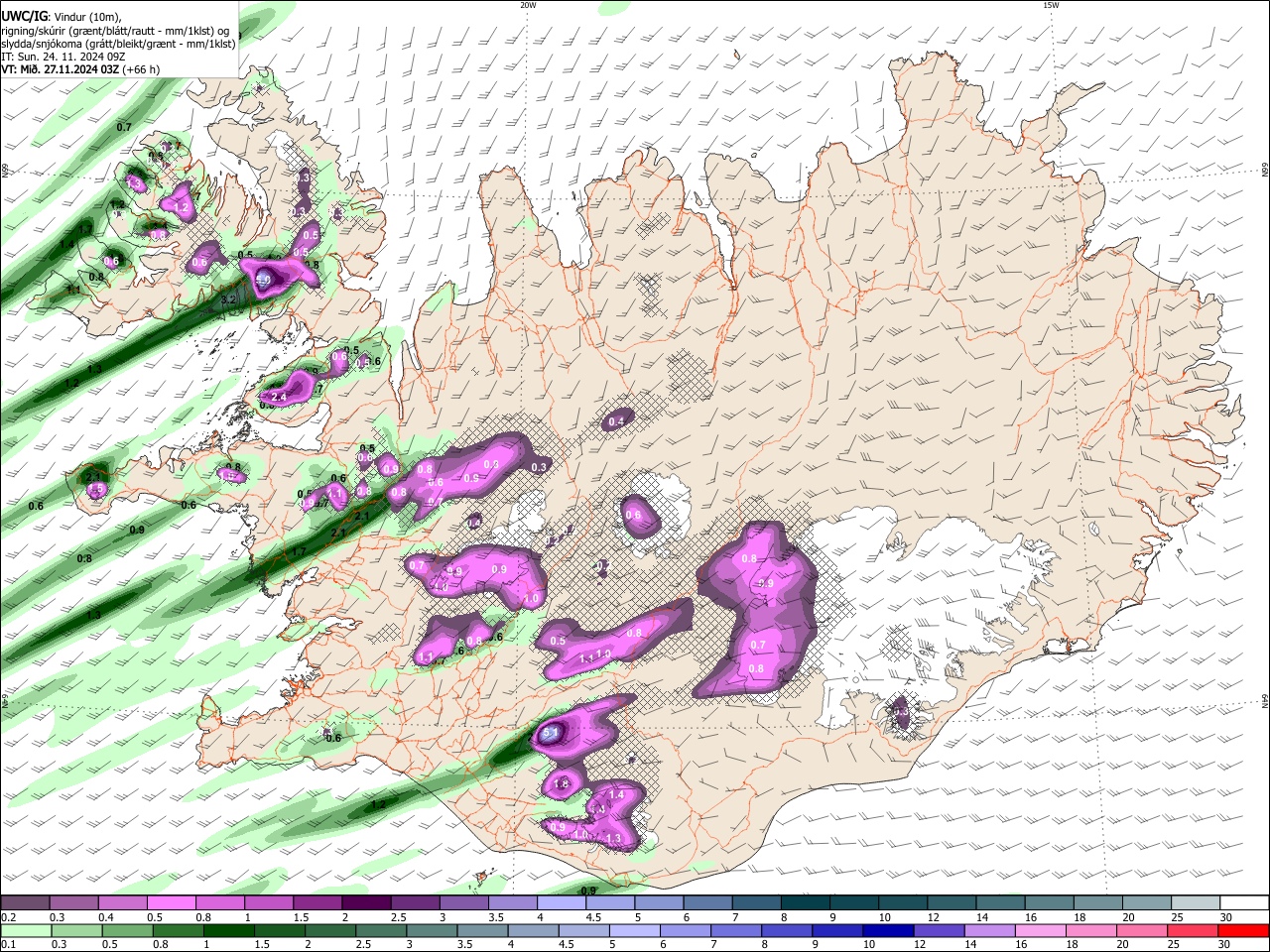Viewport: 1270px width, 952px height.
Task: Pick the dusky mauve 0.2–0.3 swatch, upper legend
Action: coord(25,902)
